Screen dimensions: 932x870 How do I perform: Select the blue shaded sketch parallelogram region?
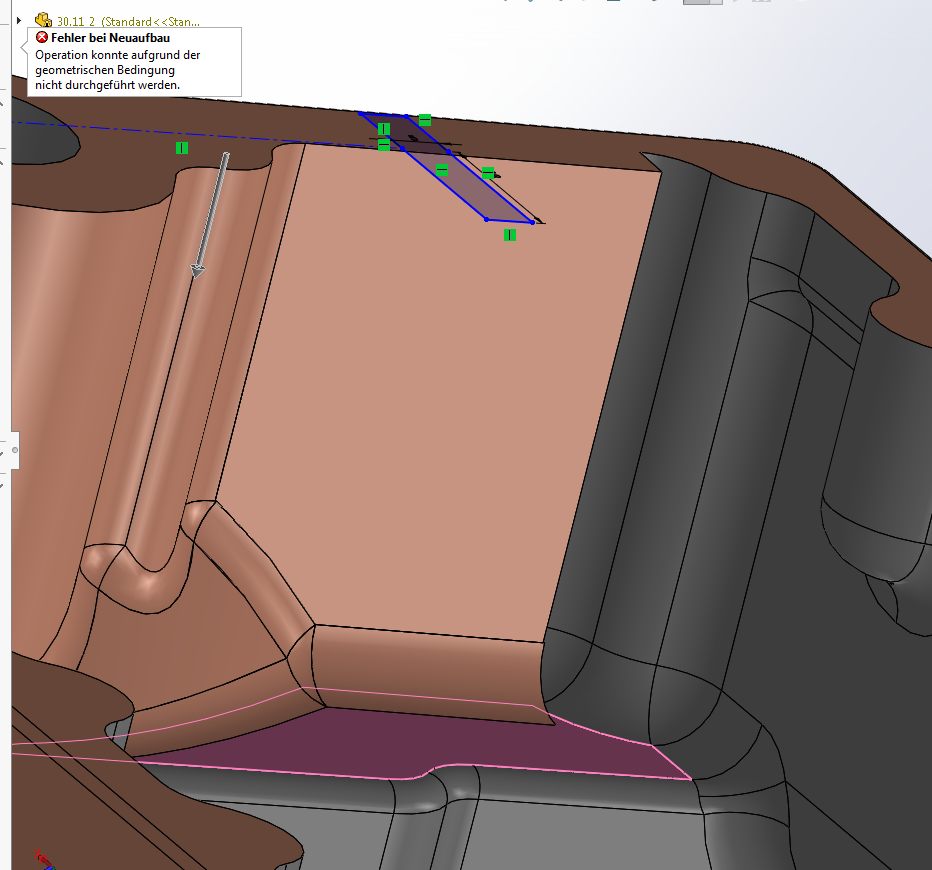[446, 166]
